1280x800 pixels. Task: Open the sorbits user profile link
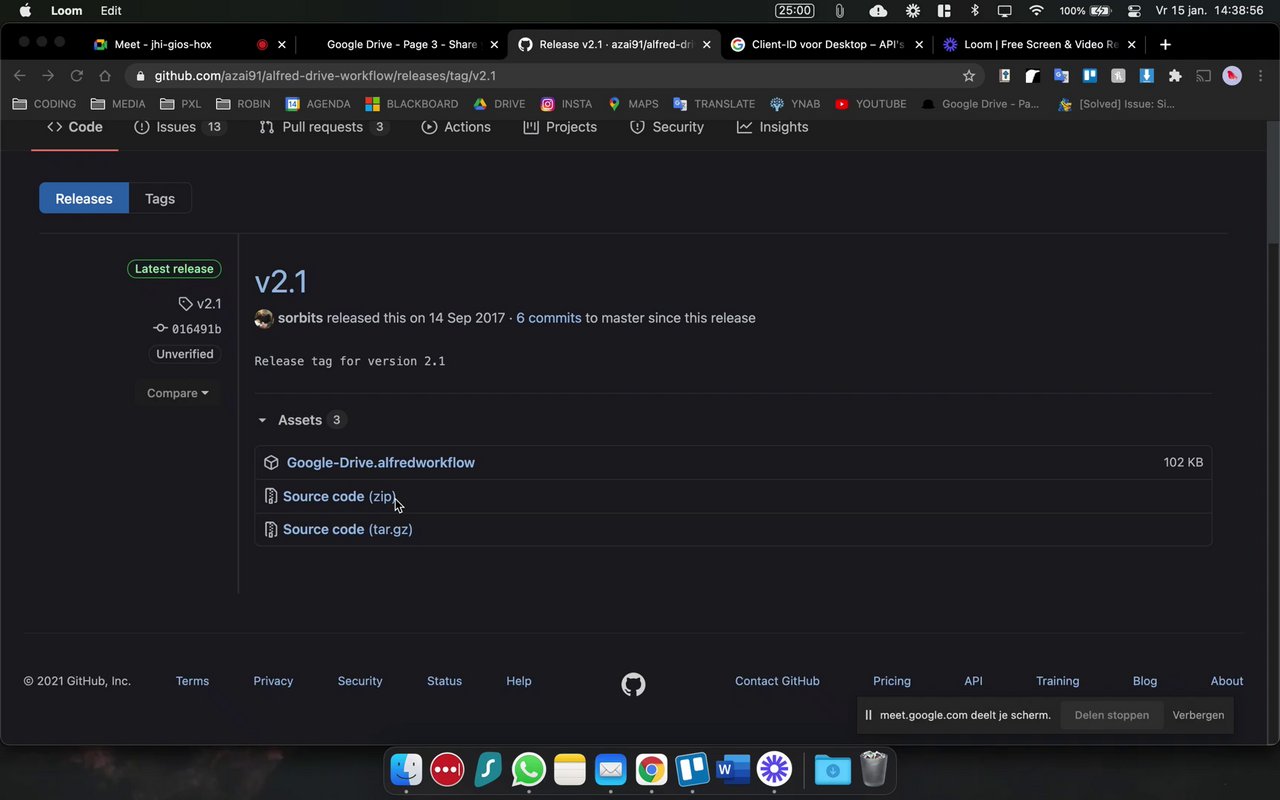pyautogui.click(x=300, y=318)
